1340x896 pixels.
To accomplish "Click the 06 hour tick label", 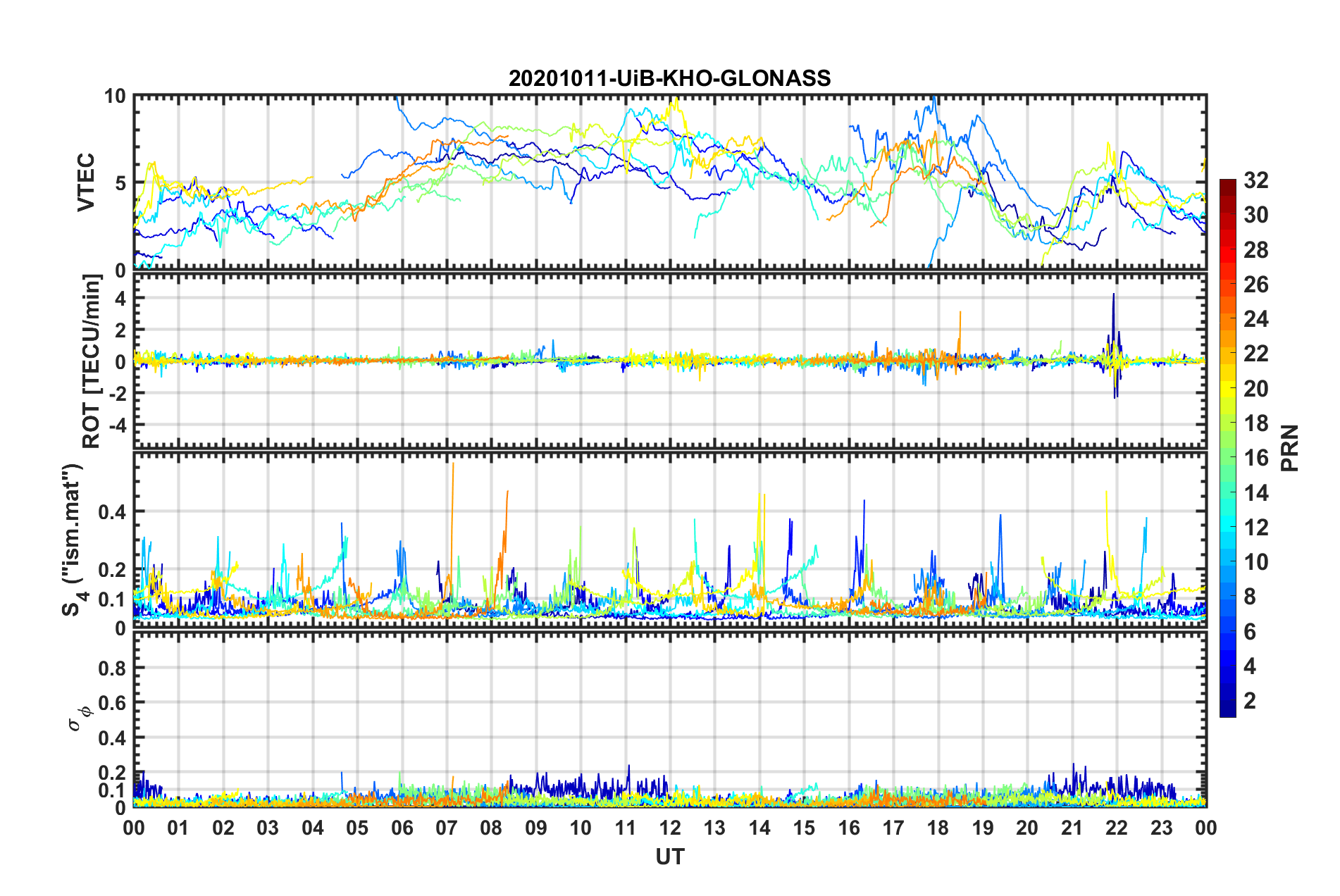I will (402, 828).
